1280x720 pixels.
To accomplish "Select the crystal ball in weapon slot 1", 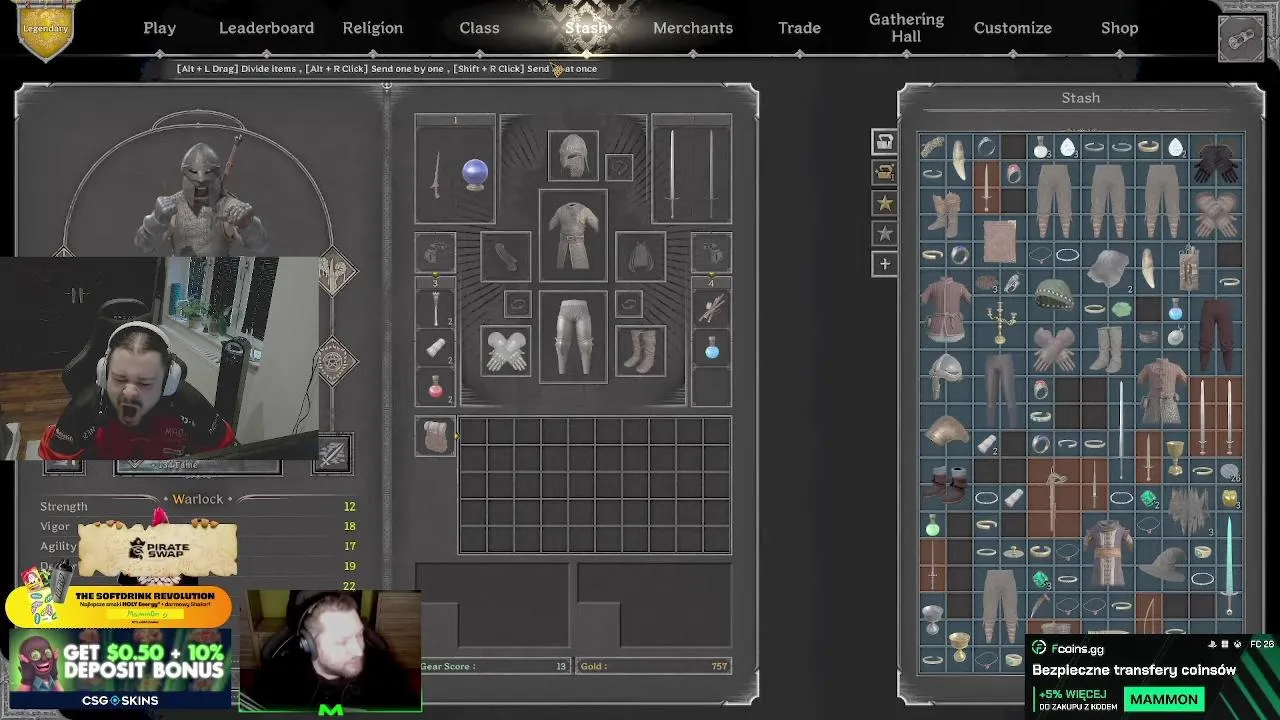I will pos(475,175).
